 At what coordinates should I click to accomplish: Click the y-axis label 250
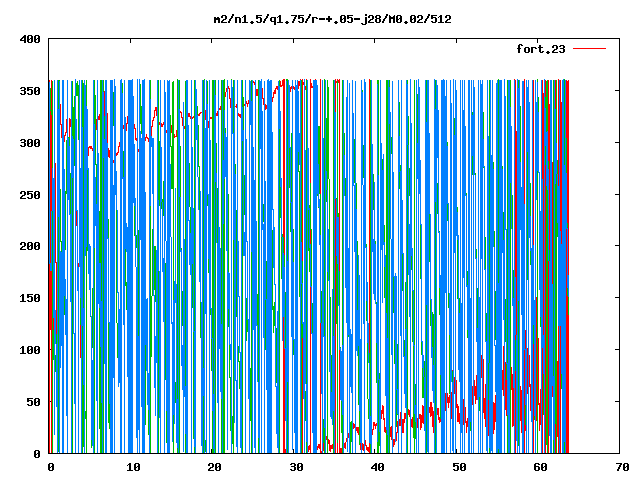[30, 195]
